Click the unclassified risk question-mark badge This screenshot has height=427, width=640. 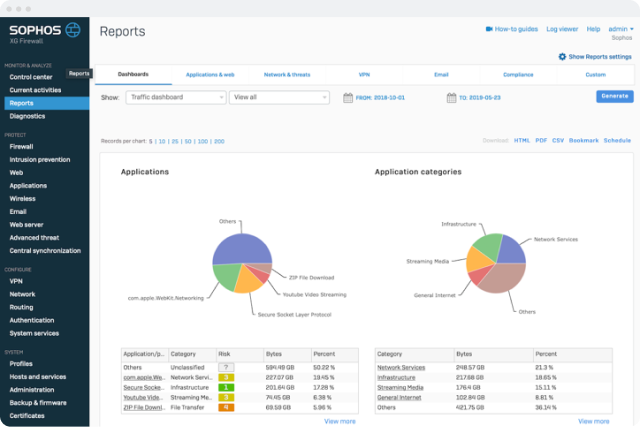pyautogui.click(x=226, y=367)
